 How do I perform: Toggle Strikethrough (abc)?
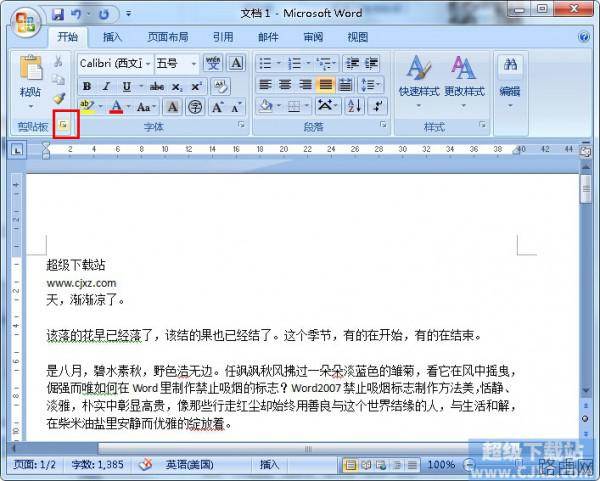pos(157,86)
